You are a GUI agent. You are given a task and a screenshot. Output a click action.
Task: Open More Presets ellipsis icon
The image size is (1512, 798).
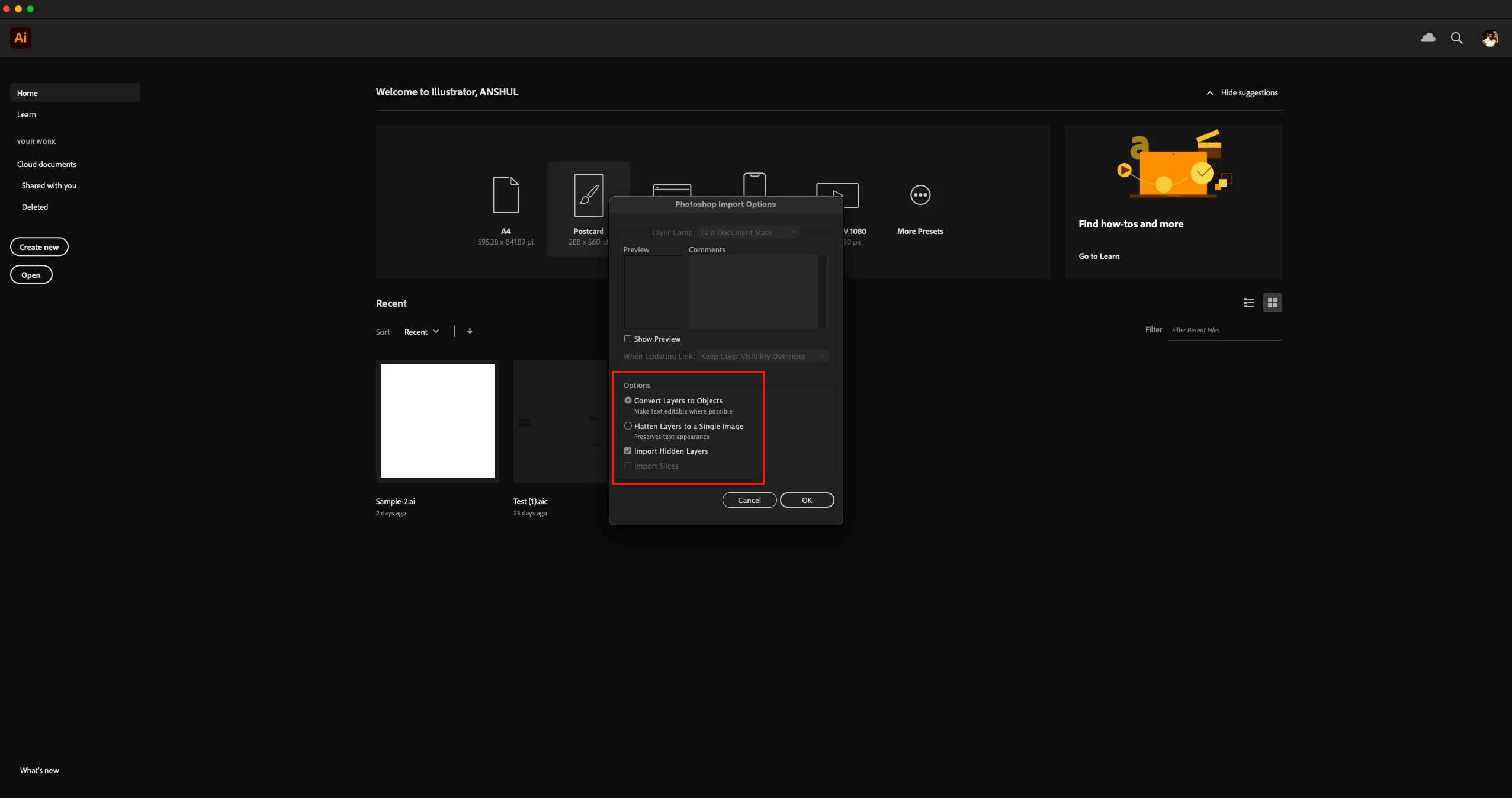(920, 195)
